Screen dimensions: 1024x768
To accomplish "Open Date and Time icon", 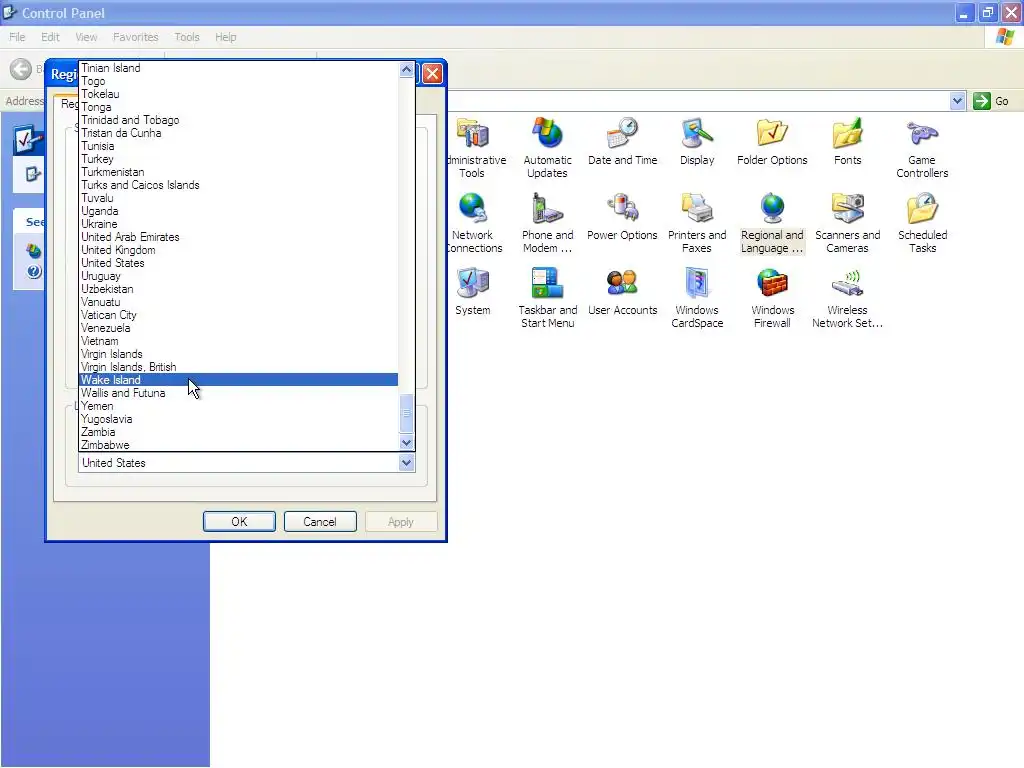I will [x=622, y=134].
